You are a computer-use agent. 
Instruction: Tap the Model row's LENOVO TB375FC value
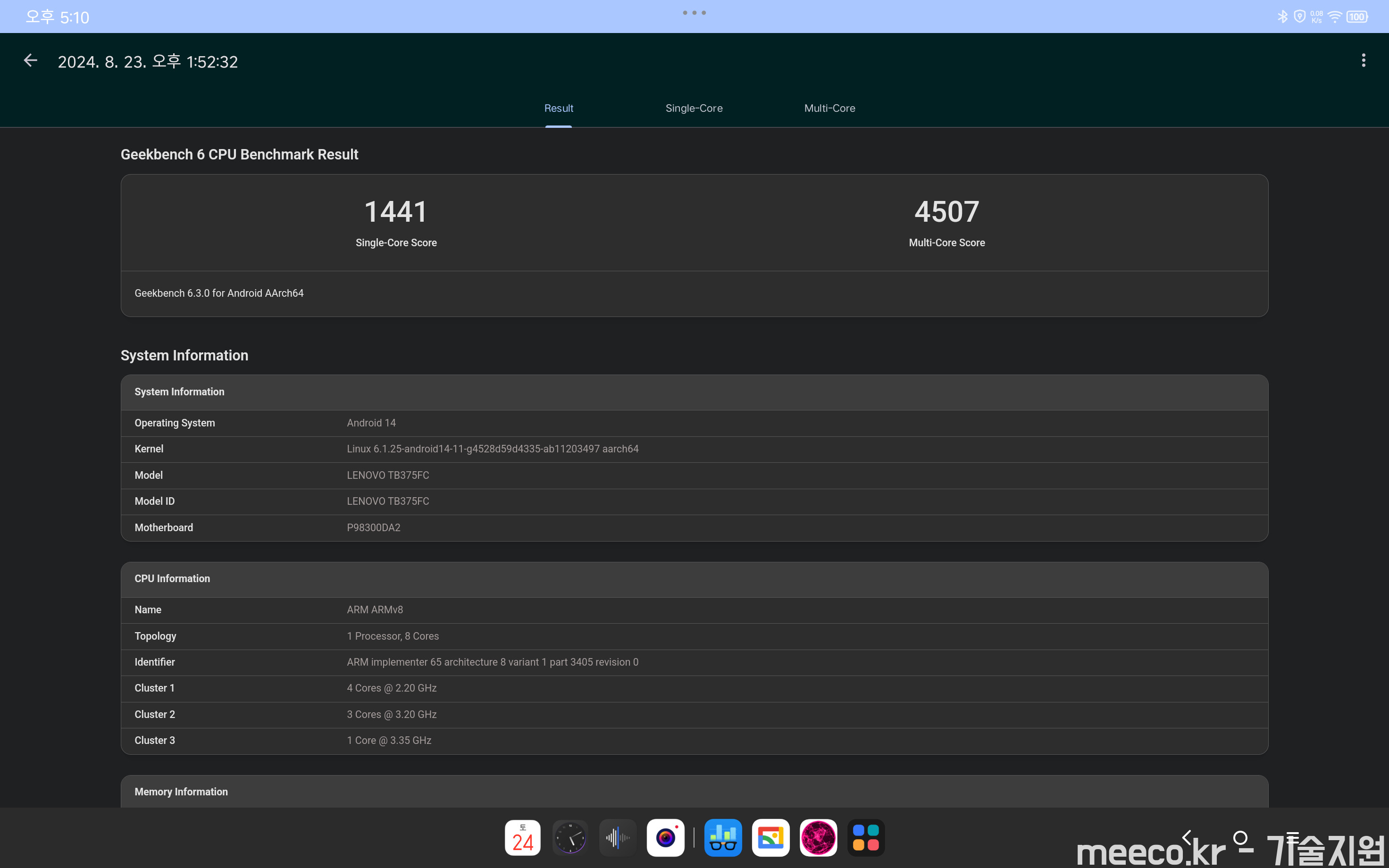[387, 476]
